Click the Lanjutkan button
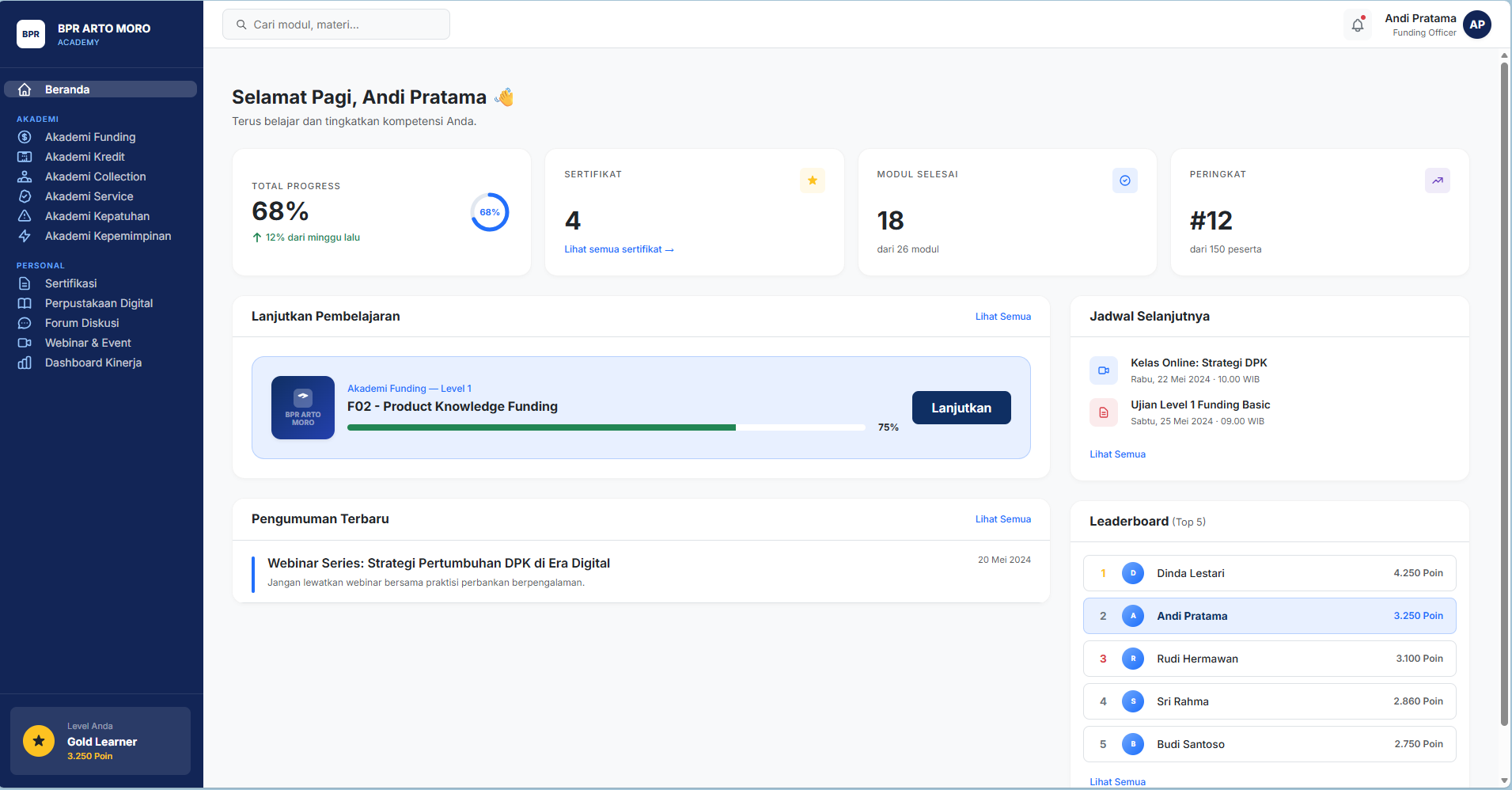Screen dimensions: 1512x790 (961, 408)
